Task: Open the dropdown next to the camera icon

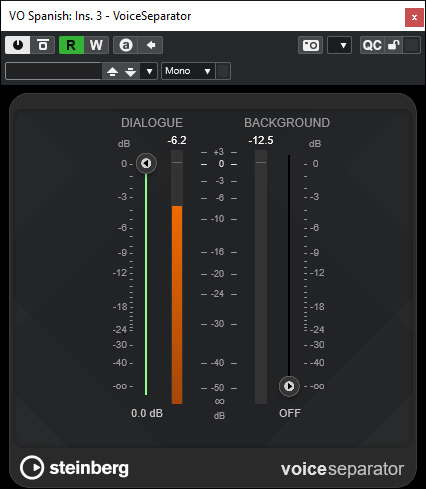Action: coord(340,45)
